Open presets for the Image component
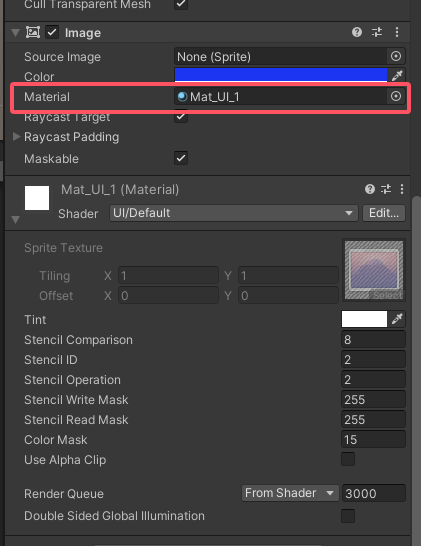The width and height of the screenshot is (421, 546). point(377,32)
